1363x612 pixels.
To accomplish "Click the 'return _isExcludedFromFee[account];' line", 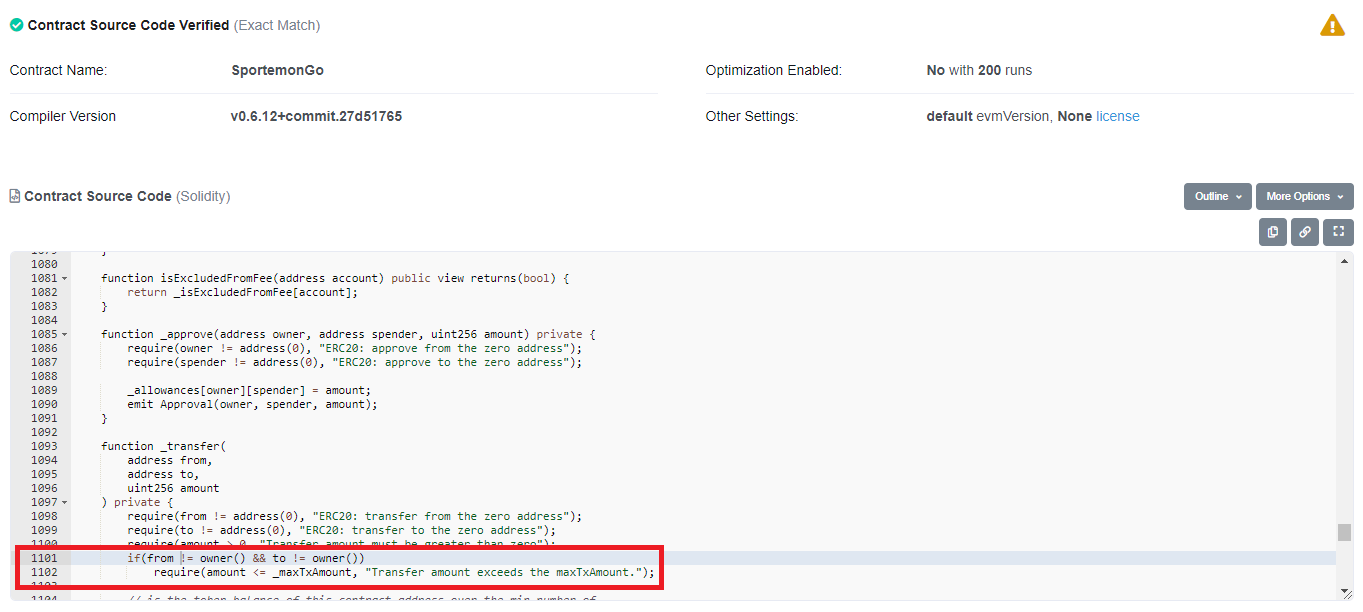I will pos(242,292).
